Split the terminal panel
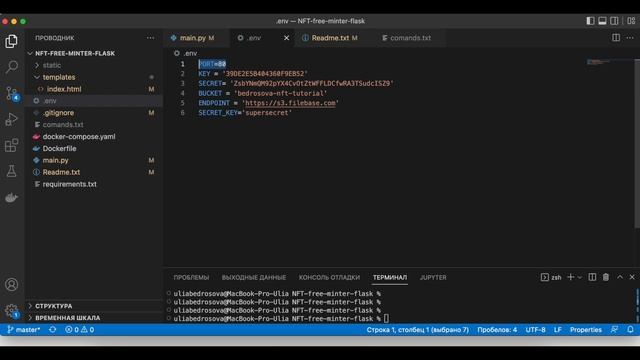The image size is (640, 360). [592, 277]
